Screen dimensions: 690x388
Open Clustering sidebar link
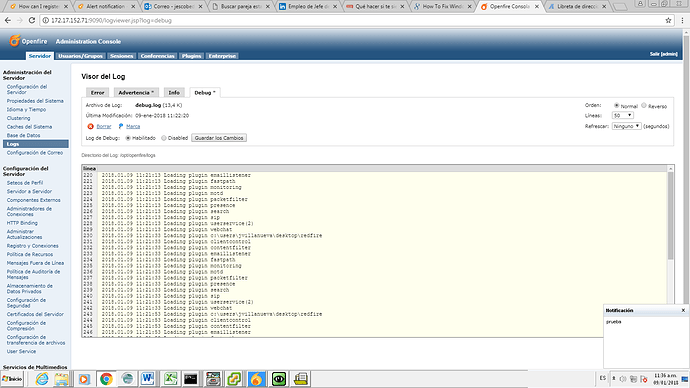pos(18,118)
